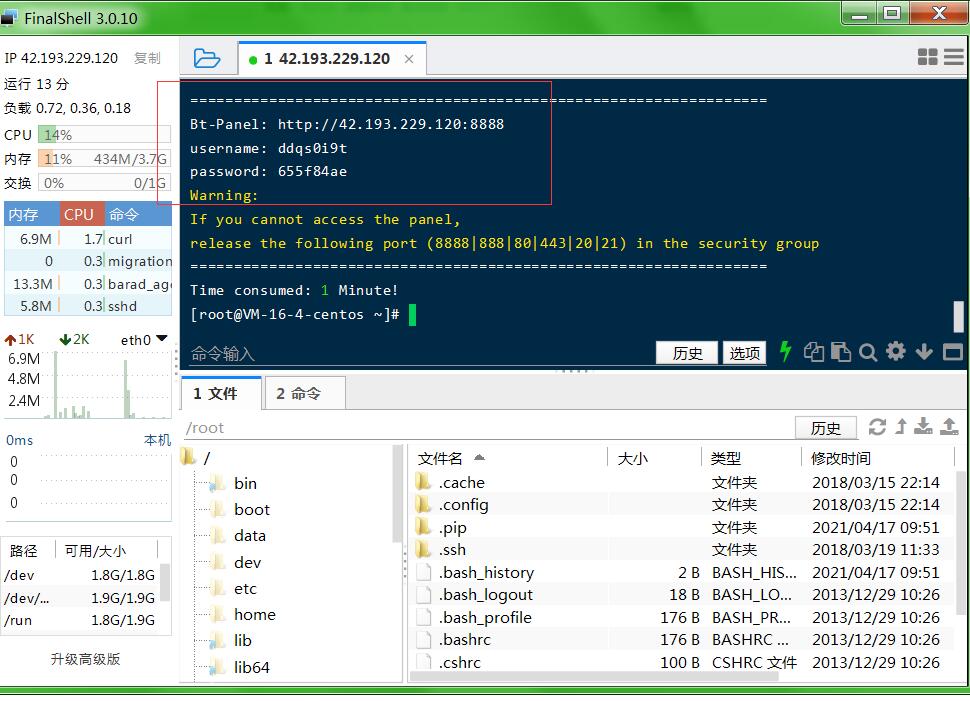Click the terminal copy icon
This screenshot has height=701, width=970.
814,352
